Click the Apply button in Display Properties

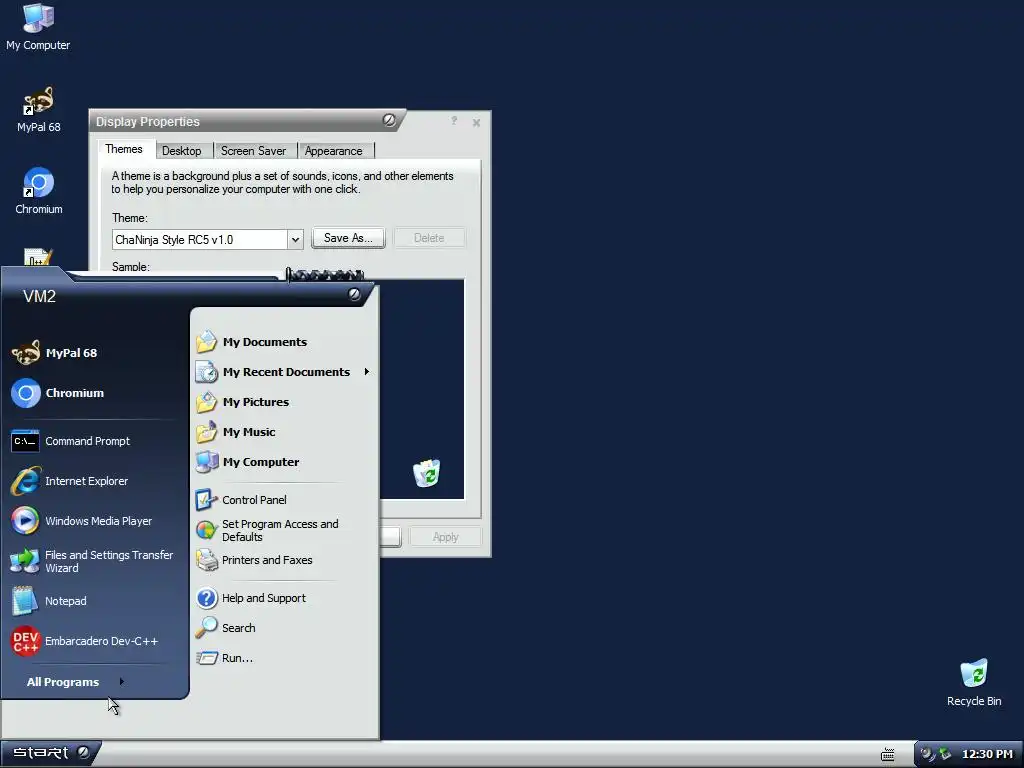[445, 537]
